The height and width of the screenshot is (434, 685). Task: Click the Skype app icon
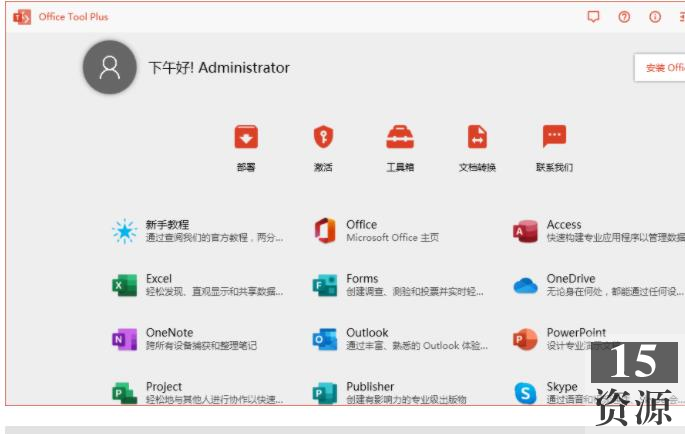point(526,393)
